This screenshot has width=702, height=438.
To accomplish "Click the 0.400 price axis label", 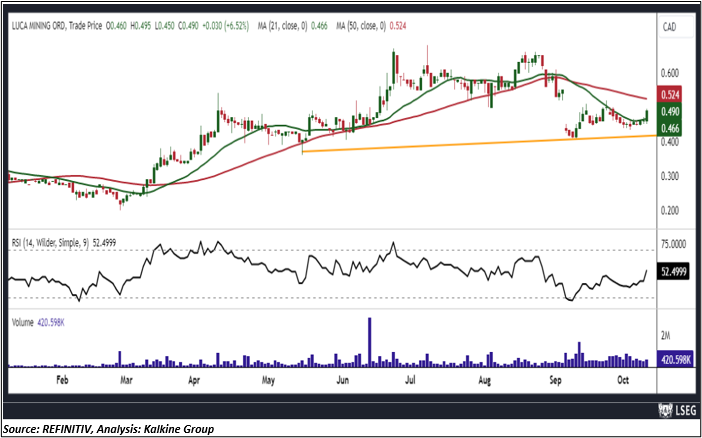I will coord(670,142).
